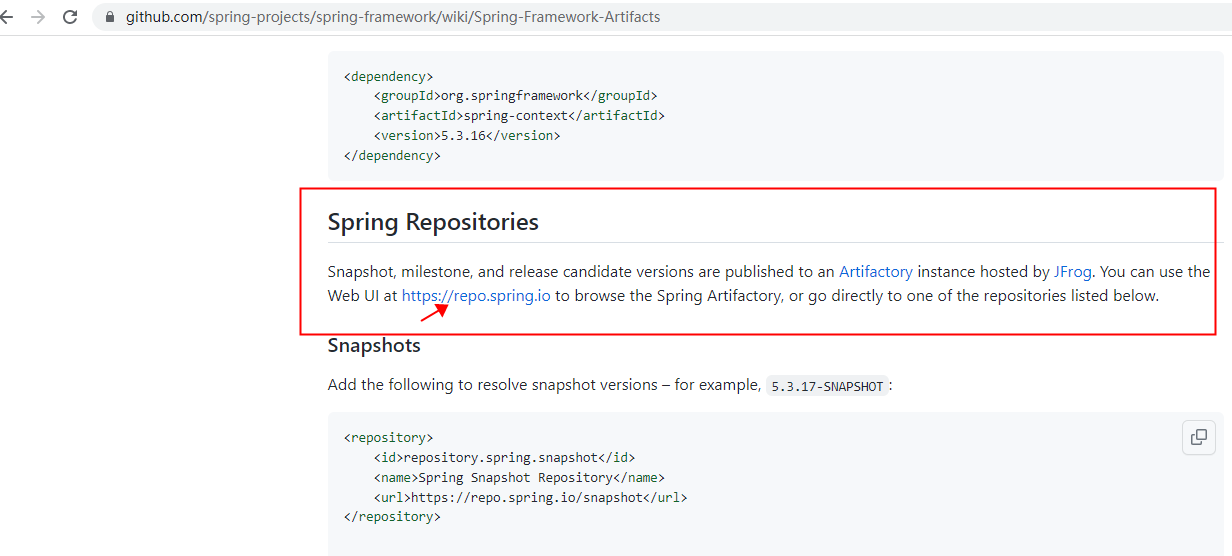Image resolution: width=1232 pixels, height=556 pixels.
Task: Open the Artifactory link
Action: [876, 271]
